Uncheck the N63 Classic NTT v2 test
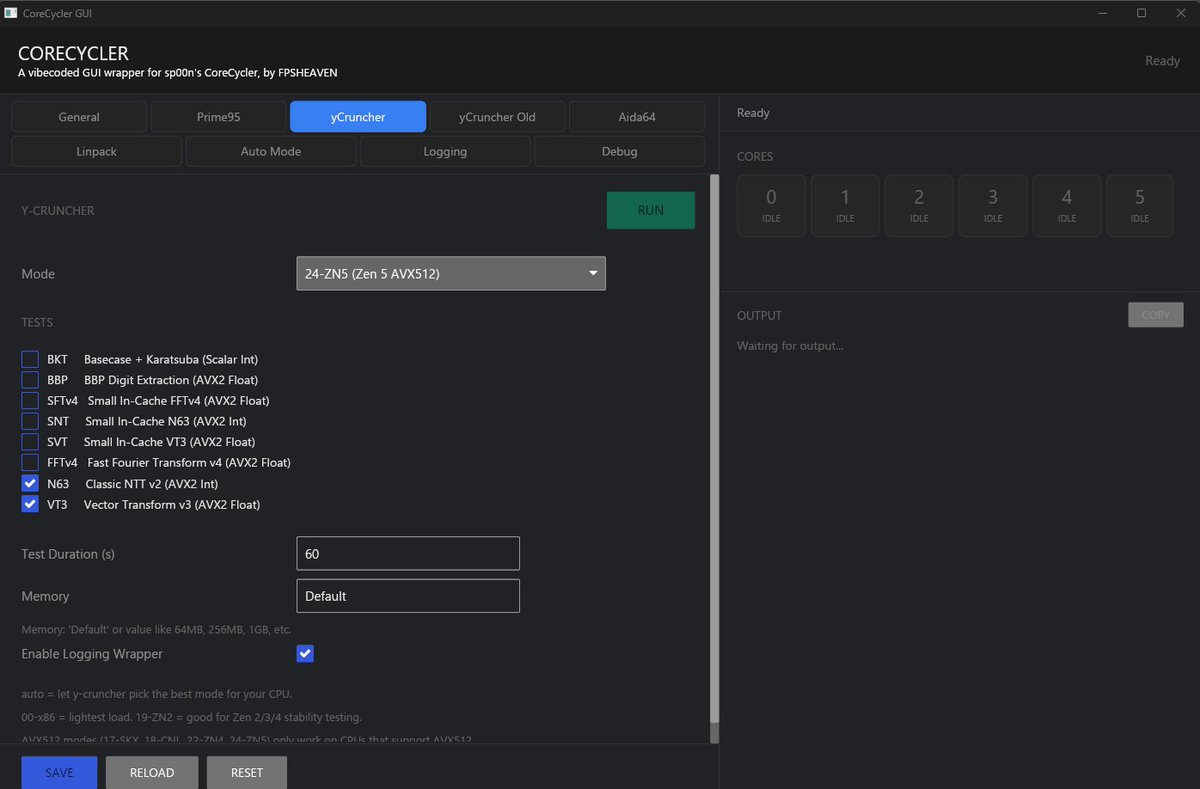This screenshot has width=1200, height=789. tap(30, 483)
